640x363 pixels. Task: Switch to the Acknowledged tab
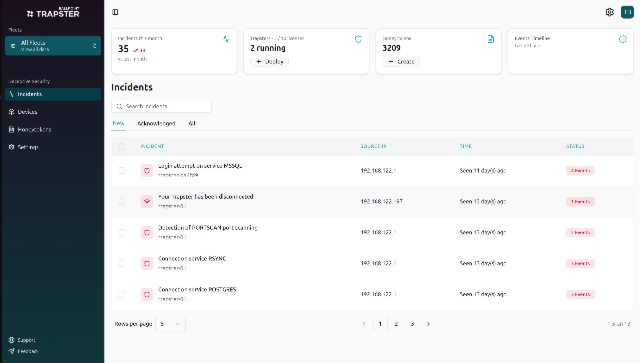click(156, 123)
